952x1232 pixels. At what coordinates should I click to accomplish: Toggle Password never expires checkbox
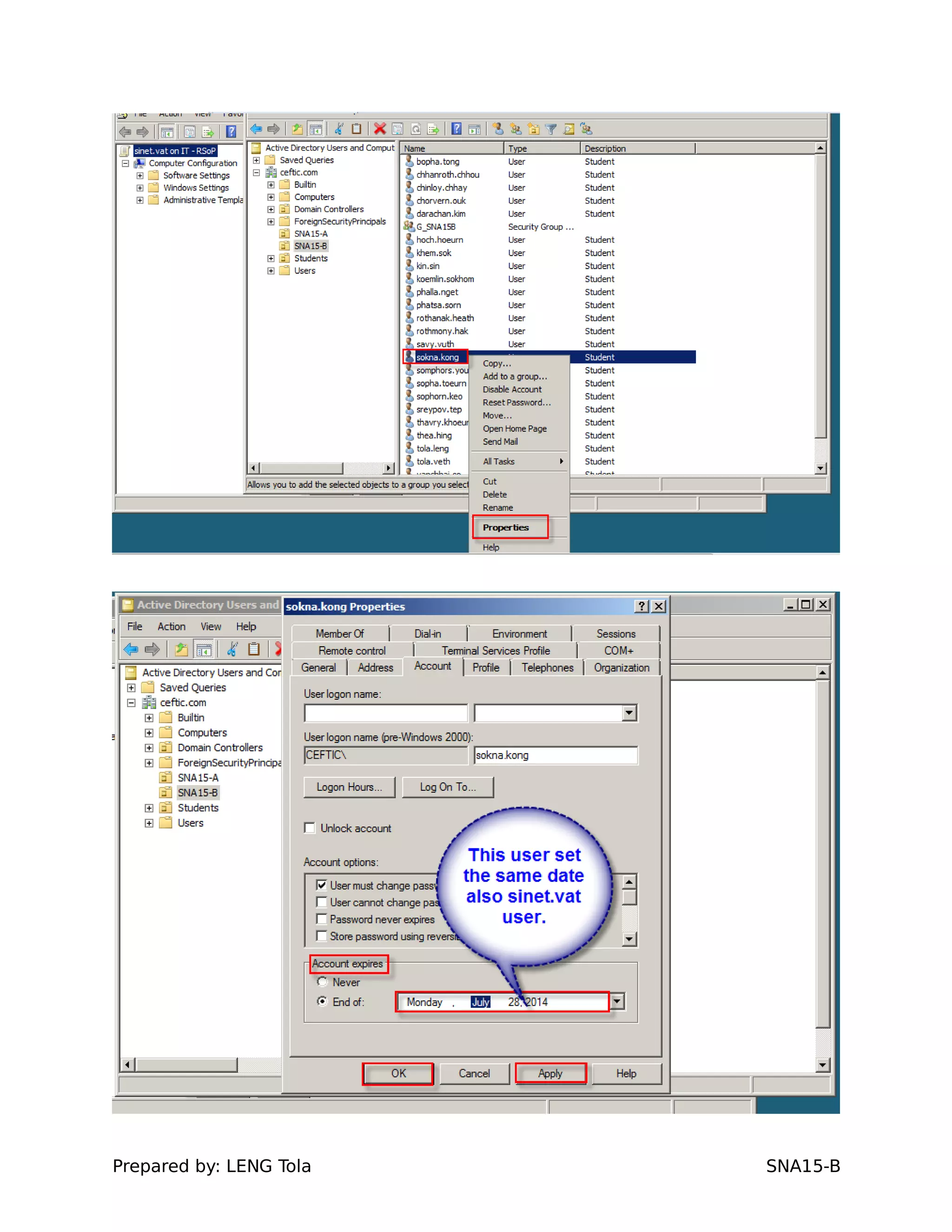322,919
